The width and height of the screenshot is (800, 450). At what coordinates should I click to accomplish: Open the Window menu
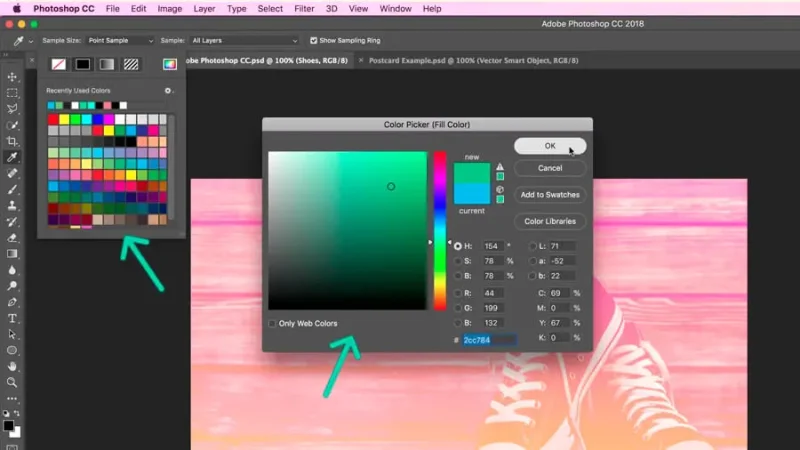[395, 9]
